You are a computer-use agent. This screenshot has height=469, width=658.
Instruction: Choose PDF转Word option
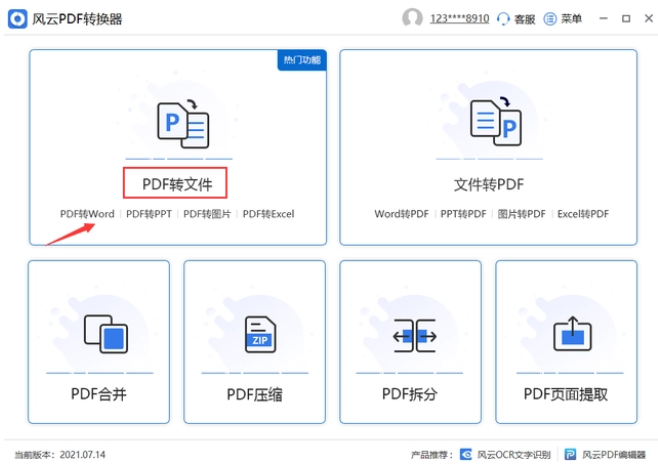(87, 214)
